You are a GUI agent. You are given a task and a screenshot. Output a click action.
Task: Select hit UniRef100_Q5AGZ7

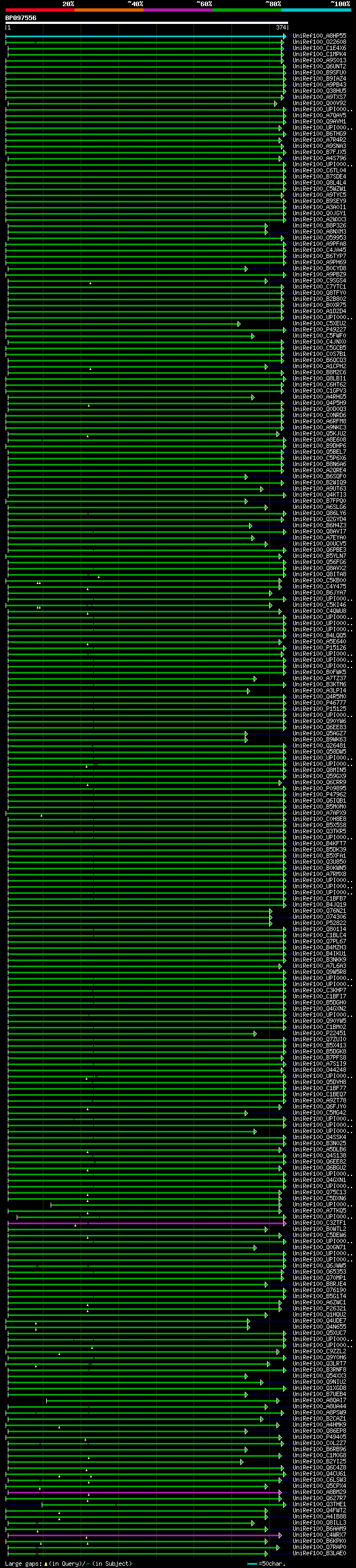click(x=319, y=733)
